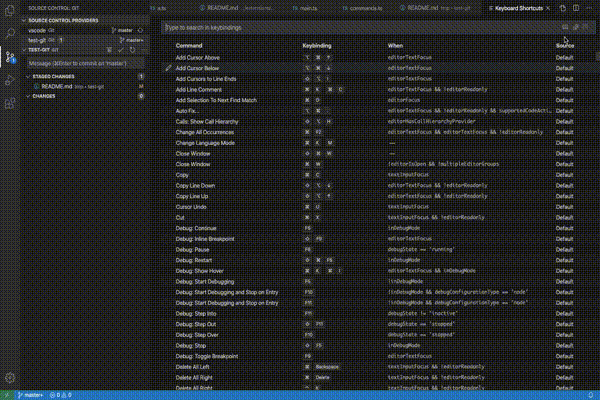Image resolution: width=600 pixels, height=400 pixels.
Task: Select the Add Cursor Above row
Action: (x=379, y=57)
